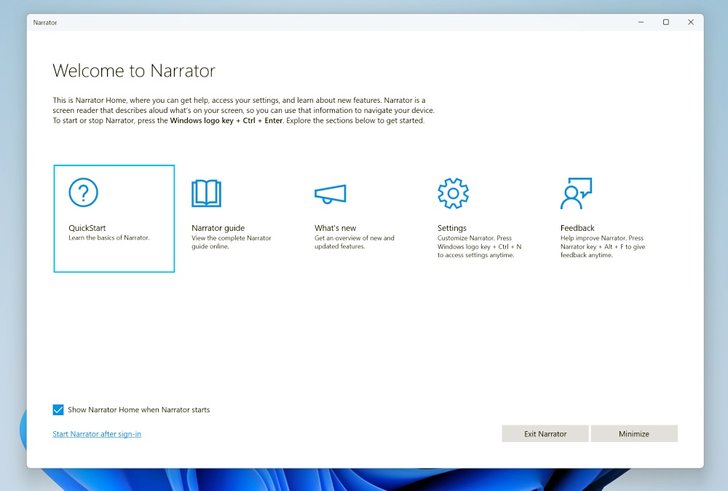Screen dimensions: 728x491
Task: Click the Narrator guide title text
Action: (x=218, y=228)
